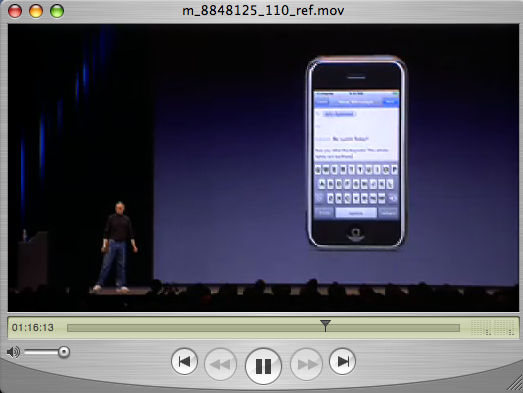
Task: Zoom the window with the green button
Action: point(57,11)
